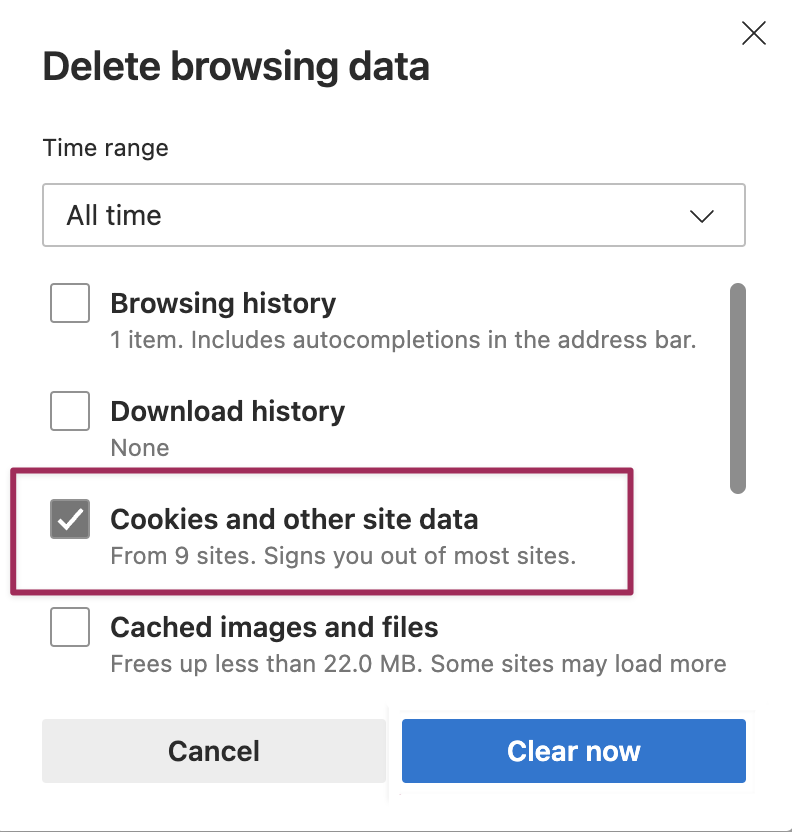
Task: Click the 'Browsing history' label
Action: tap(223, 303)
